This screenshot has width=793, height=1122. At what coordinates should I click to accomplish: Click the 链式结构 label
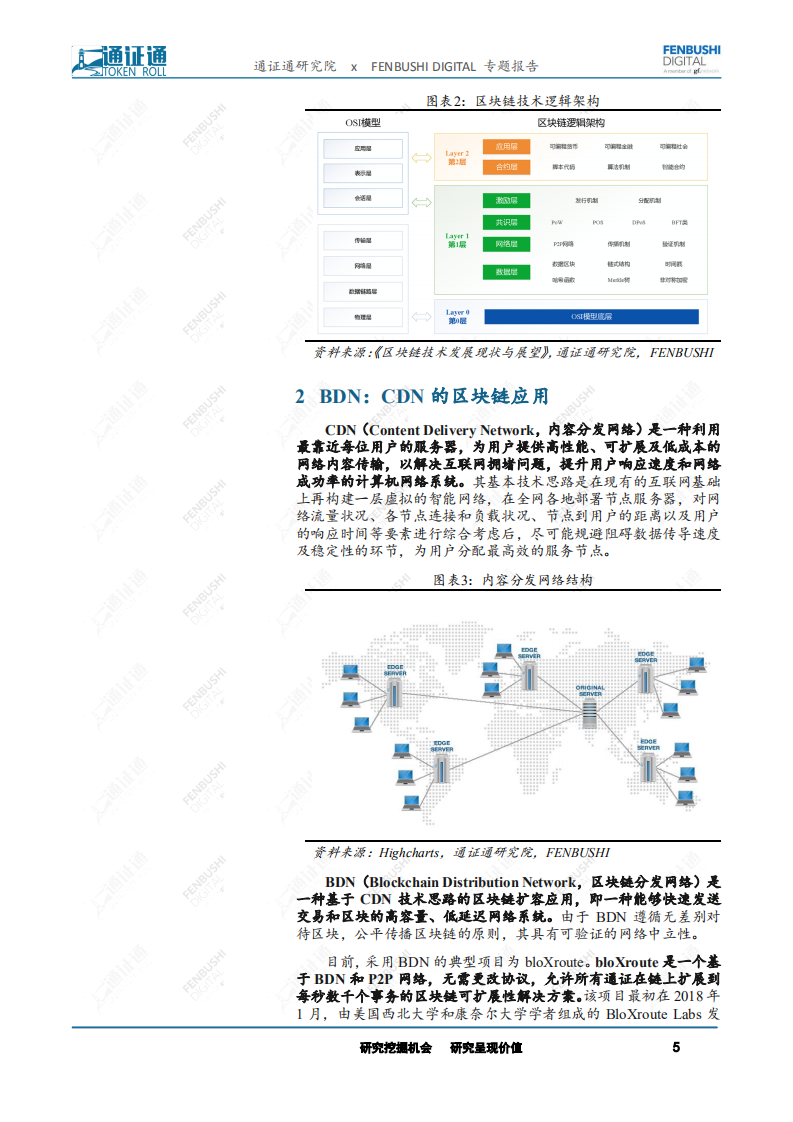[x=618, y=264]
